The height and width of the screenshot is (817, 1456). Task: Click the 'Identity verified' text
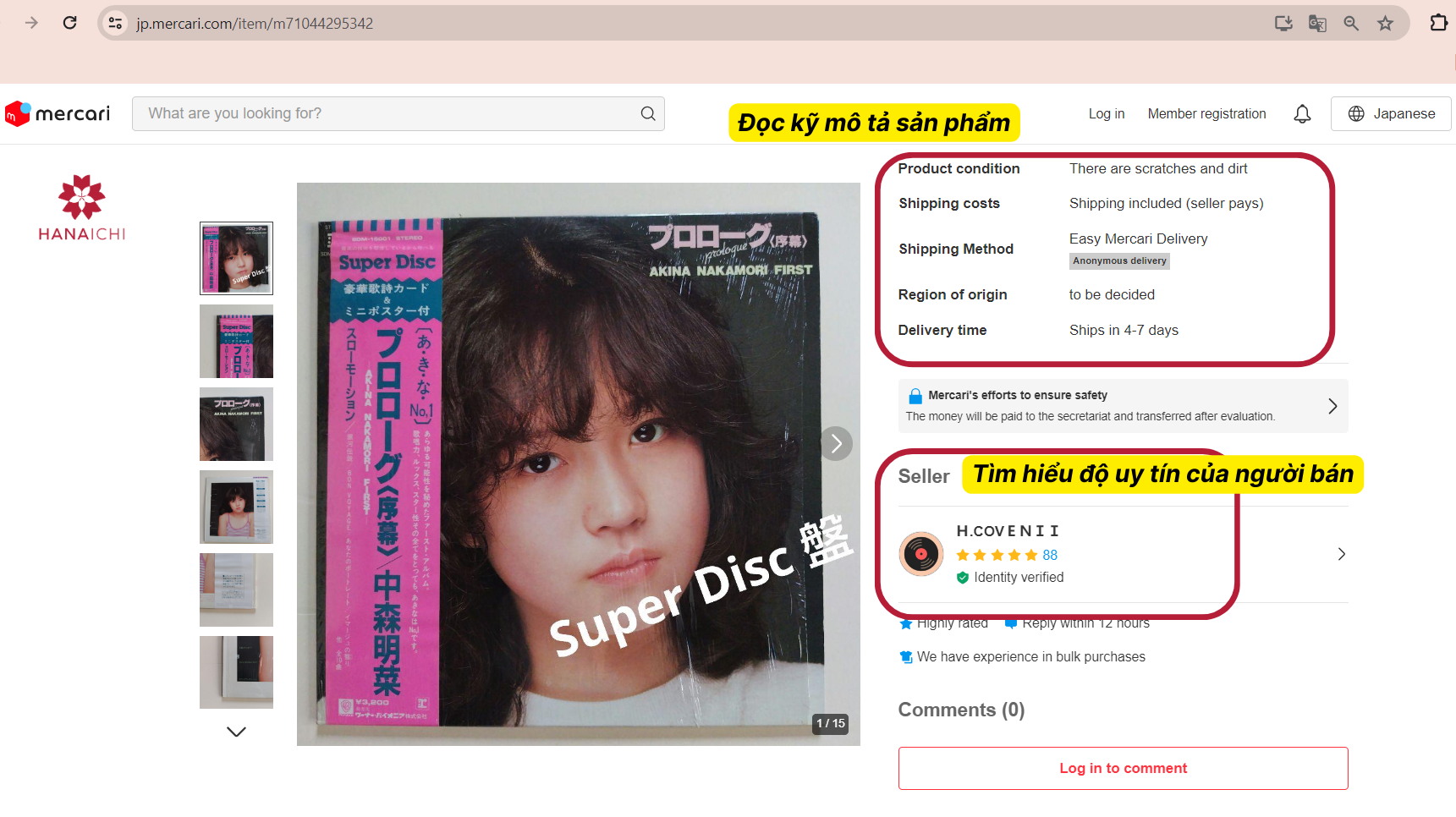(x=1019, y=578)
